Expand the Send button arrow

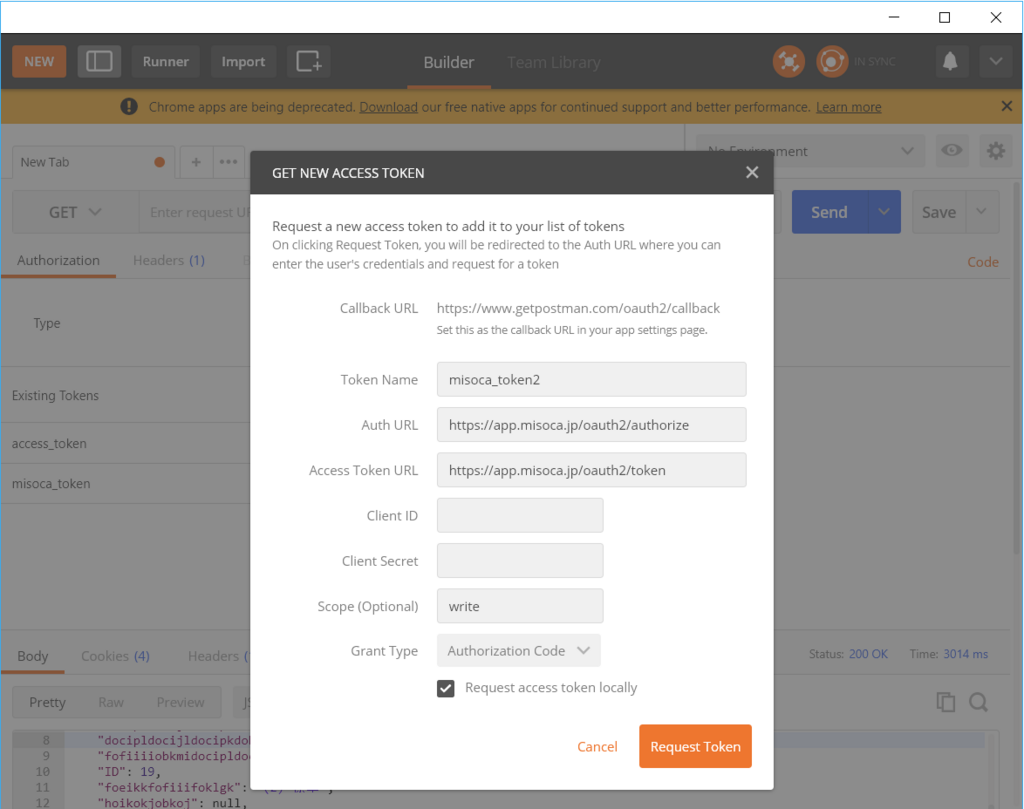(x=884, y=212)
